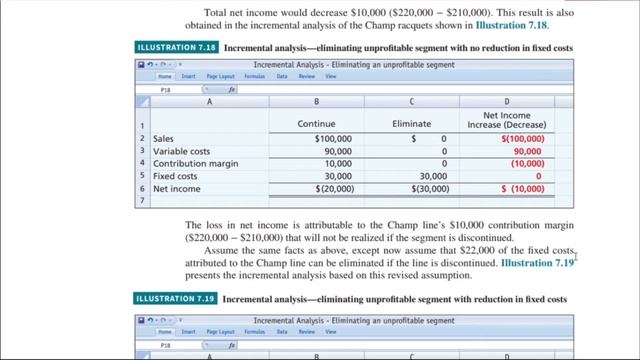The image size is (640, 360).
Task: Open Page Layout tab in Illustration 7.19 ribbon
Action: 220,332
